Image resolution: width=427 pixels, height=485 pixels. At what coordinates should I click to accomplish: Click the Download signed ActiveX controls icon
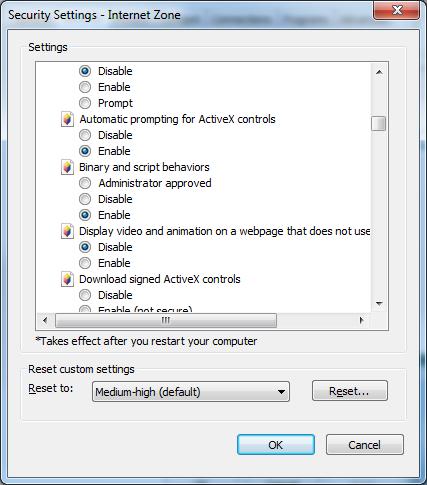(67, 279)
